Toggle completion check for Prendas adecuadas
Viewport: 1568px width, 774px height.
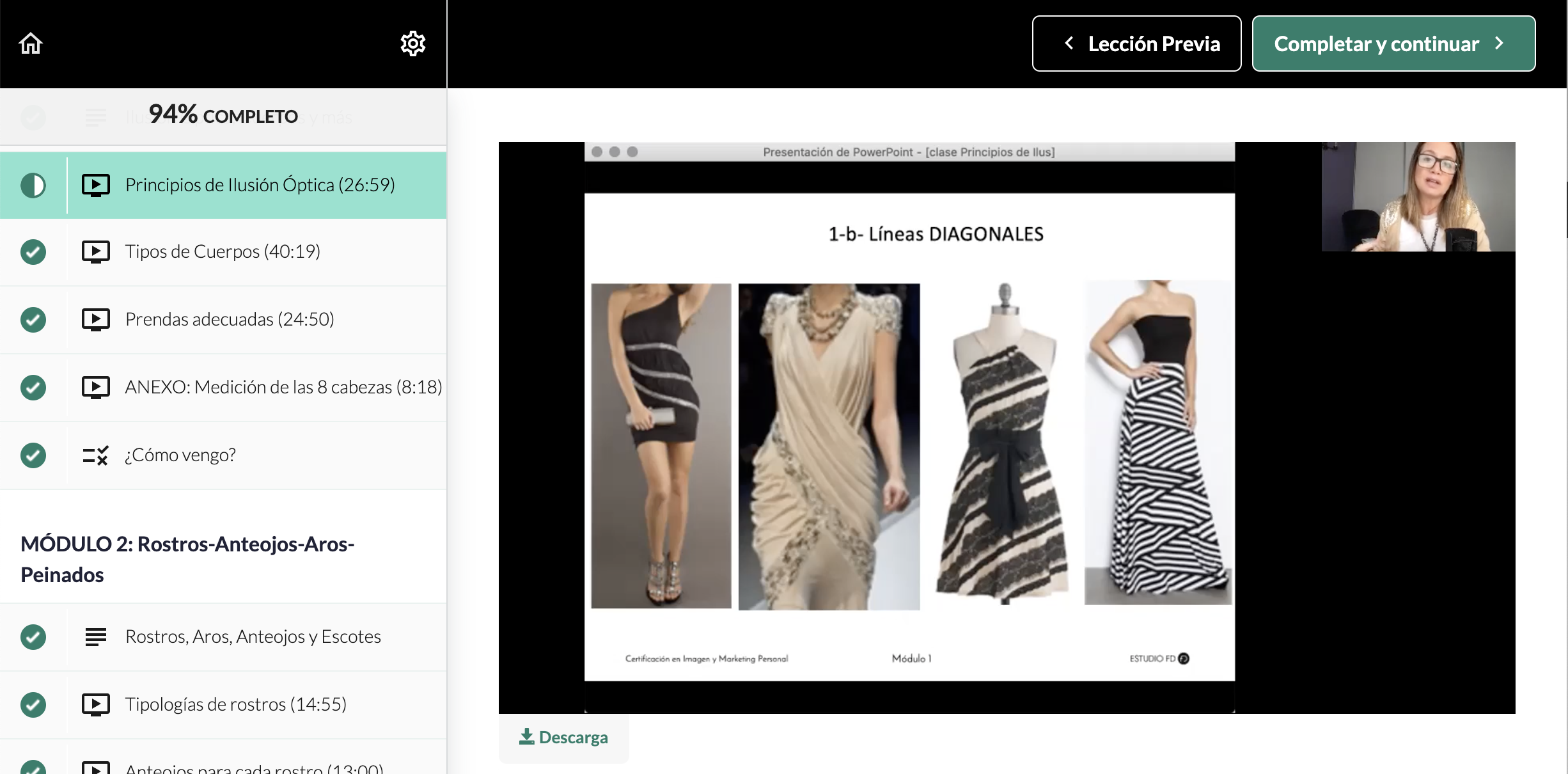point(33,320)
